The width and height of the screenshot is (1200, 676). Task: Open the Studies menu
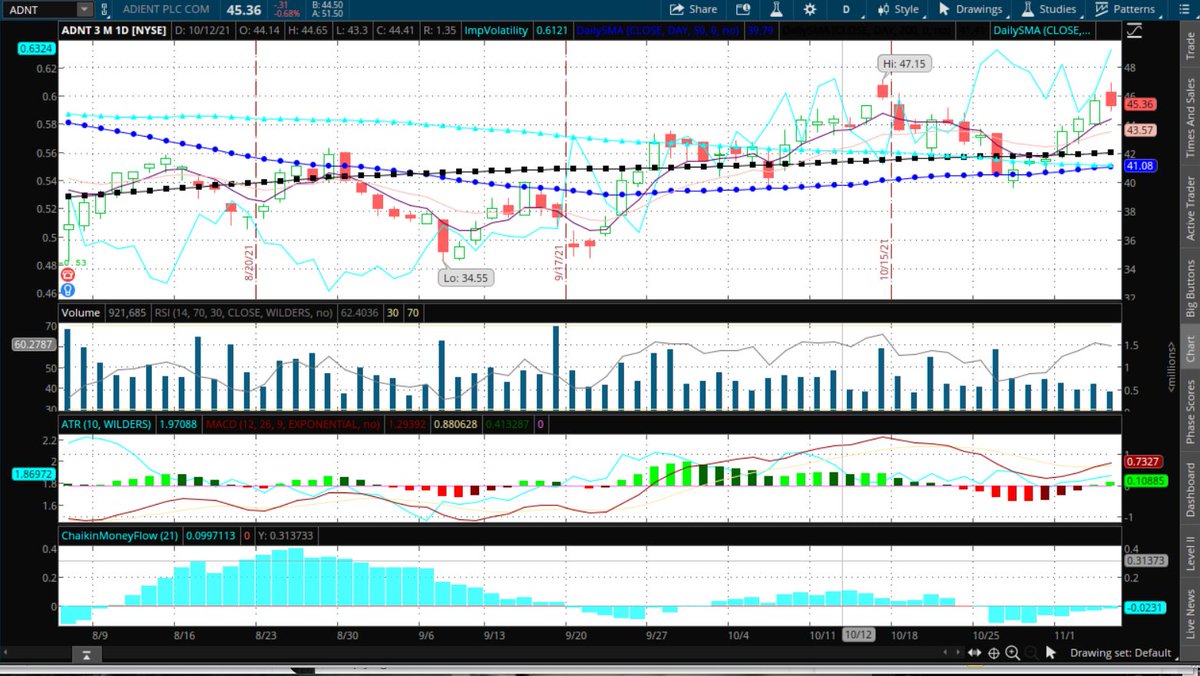point(1048,9)
